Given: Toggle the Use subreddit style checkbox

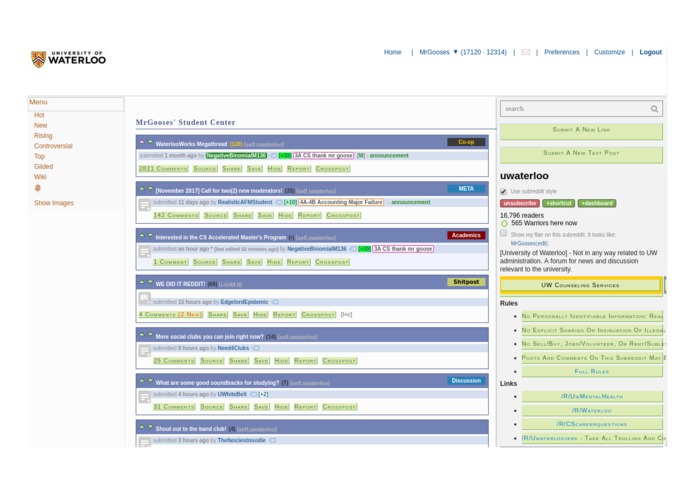Looking at the screenshot, I should [x=504, y=191].
